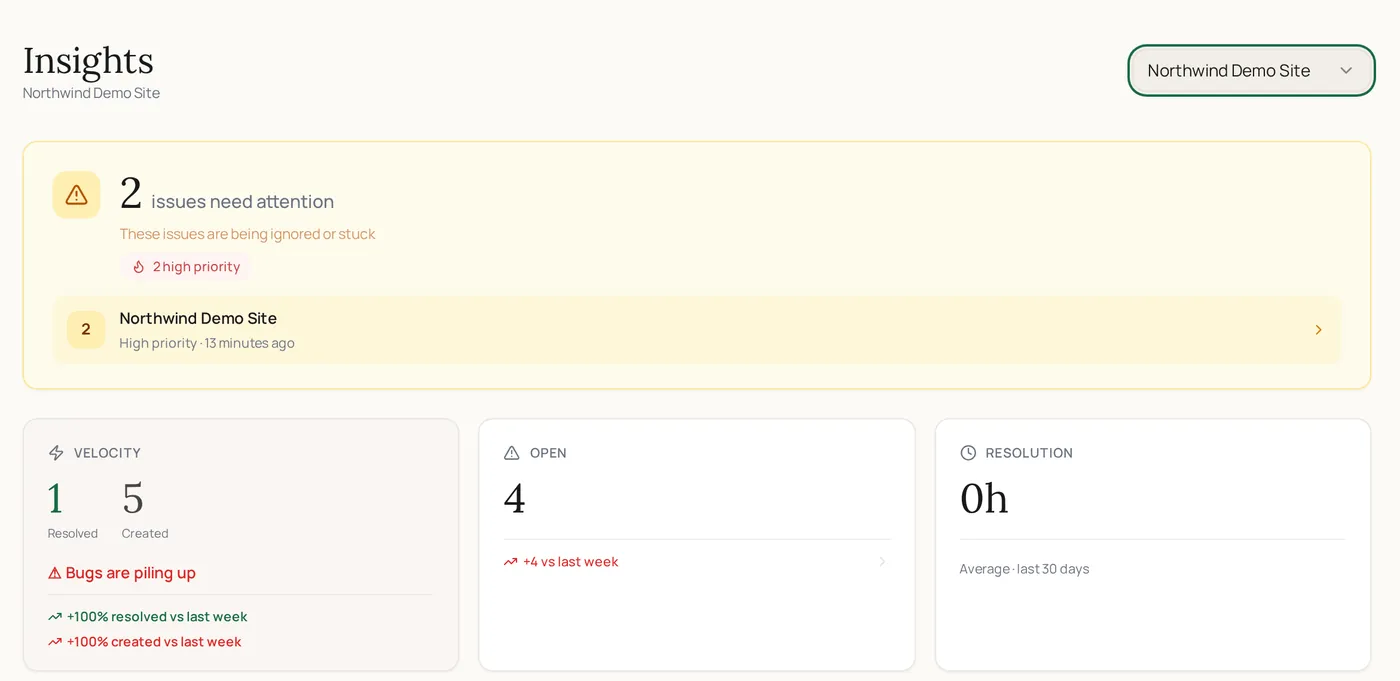
Task: Open the Northwind Demo Site dropdown
Action: [1251, 71]
